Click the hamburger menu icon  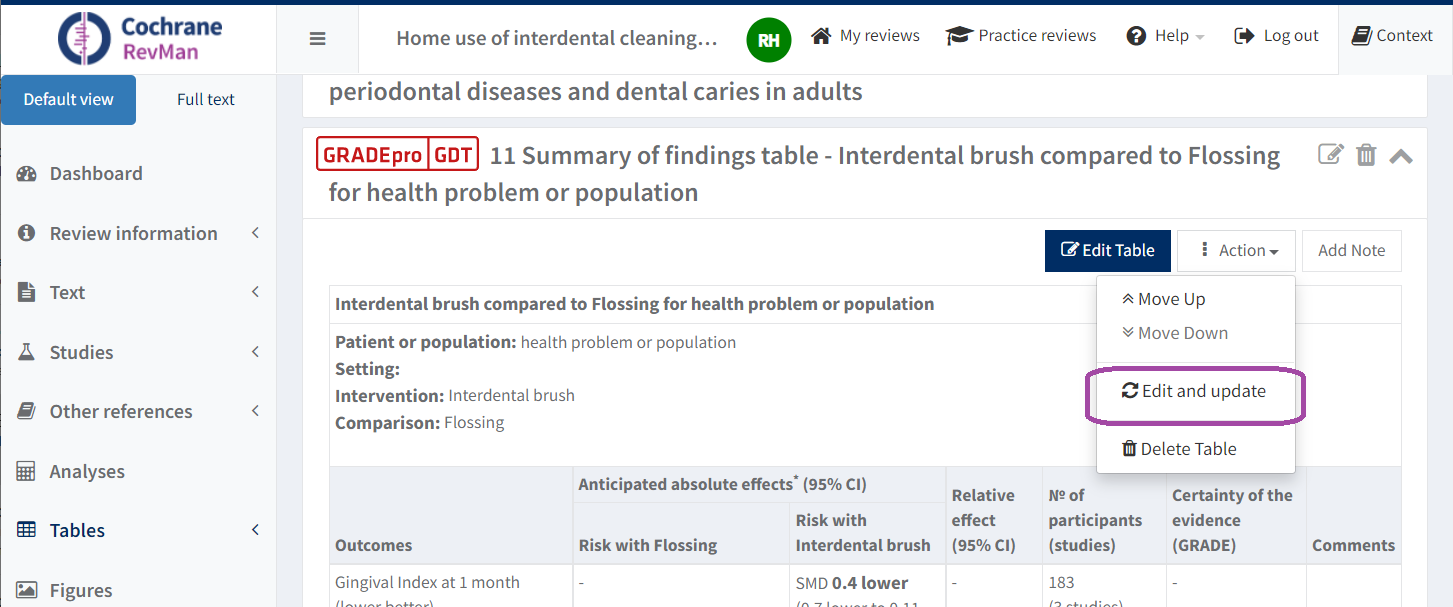point(317,39)
